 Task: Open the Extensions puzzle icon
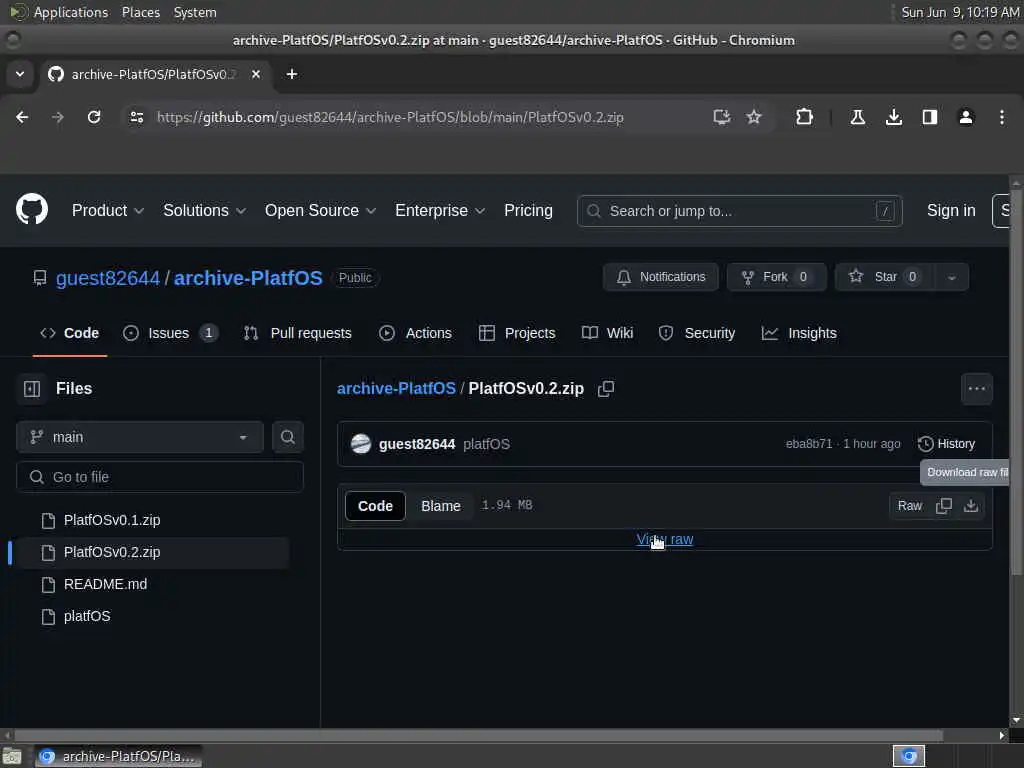(804, 117)
